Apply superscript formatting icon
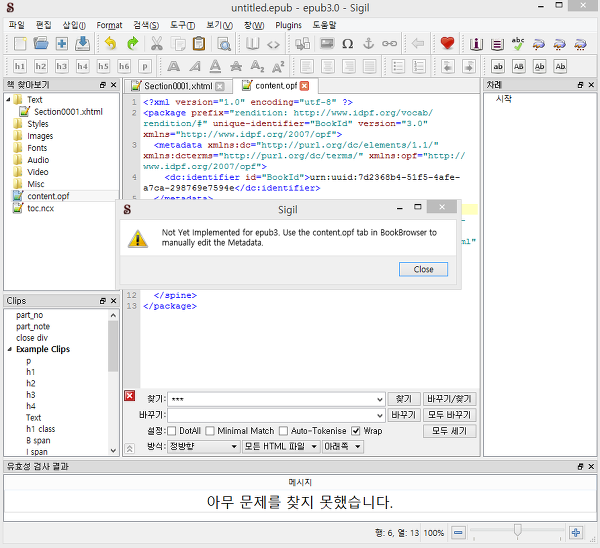 point(278,66)
